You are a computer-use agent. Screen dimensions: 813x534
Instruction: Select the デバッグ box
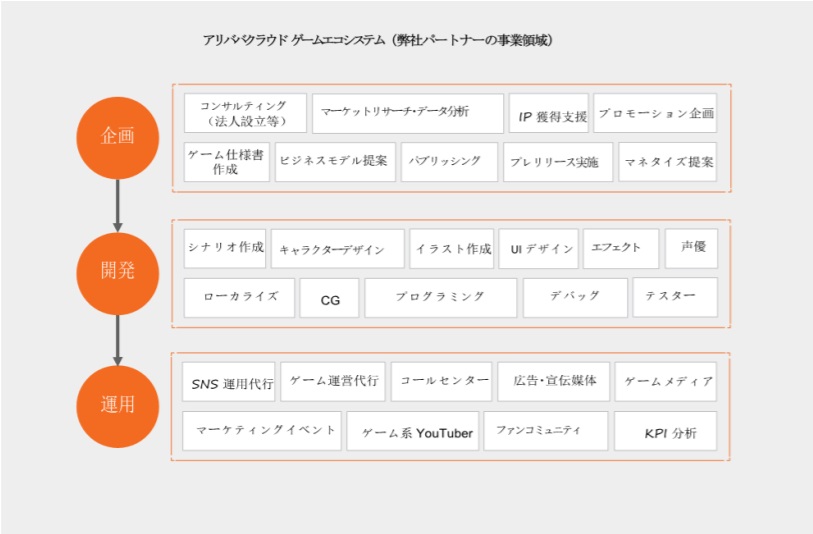coord(575,298)
